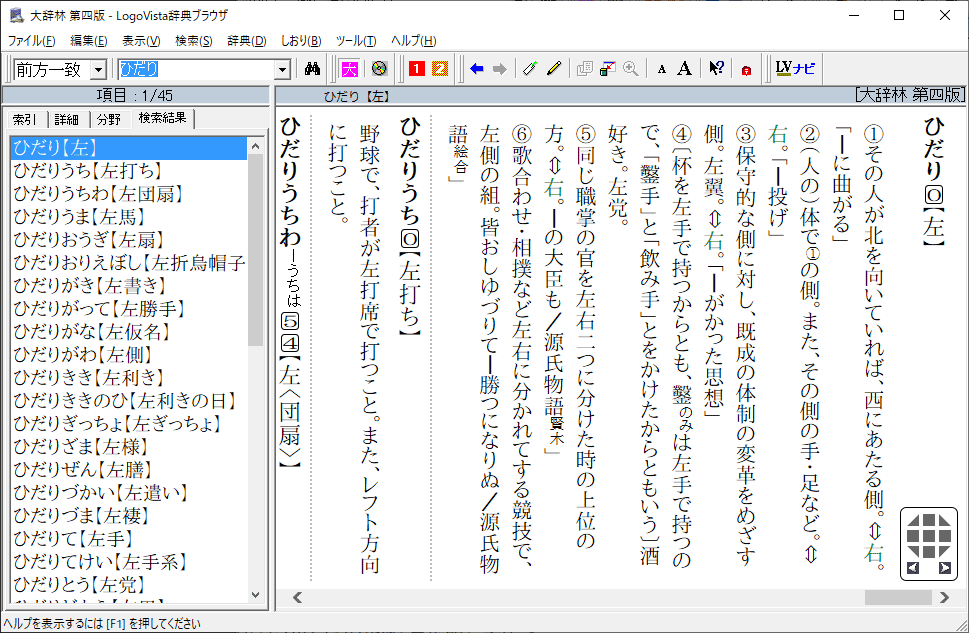The image size is (969, 633).
Task: Open the 辞典(D) menu
Action: [246, 41]
